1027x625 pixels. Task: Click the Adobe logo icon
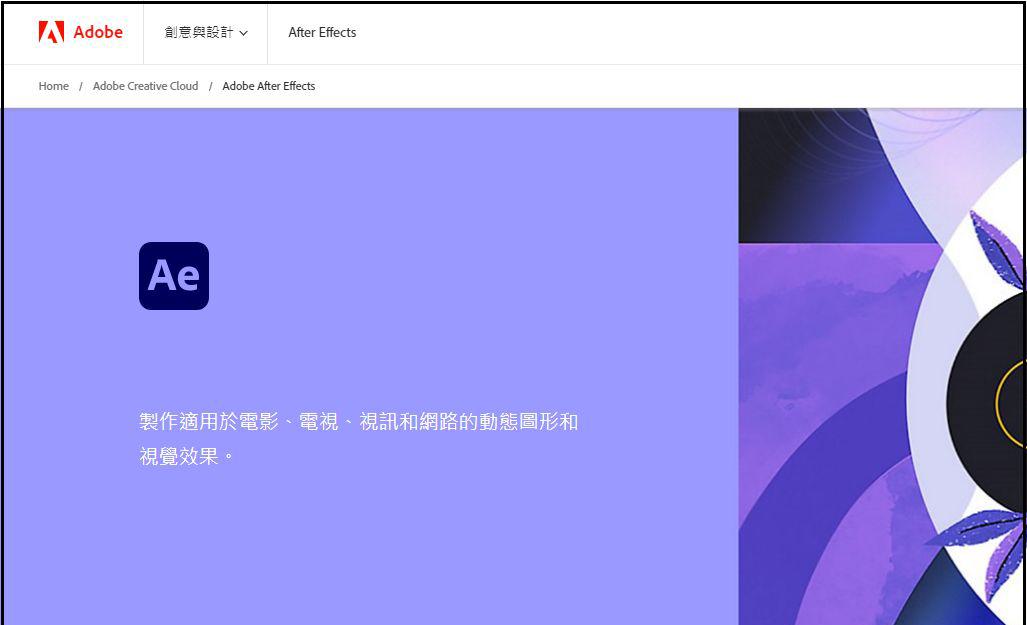(x=51, y=32)
